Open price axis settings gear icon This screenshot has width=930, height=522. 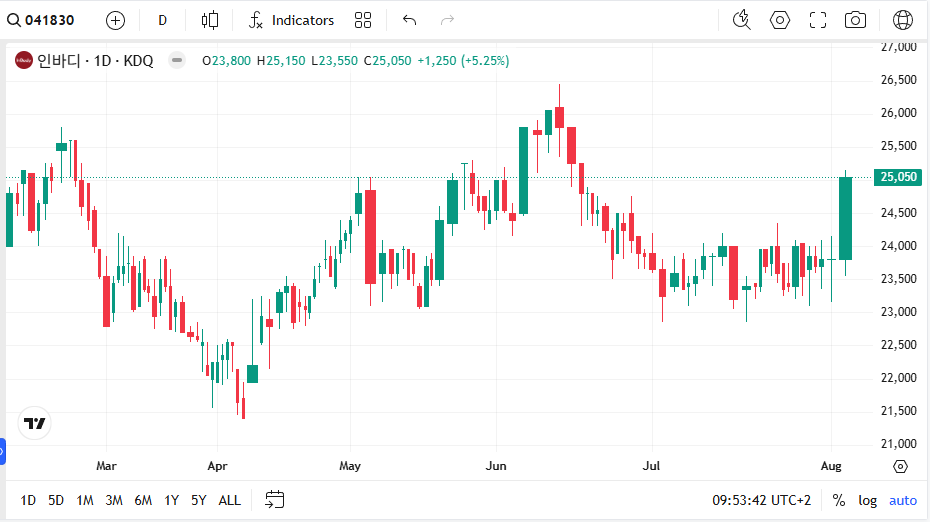[x=900, y=466]
